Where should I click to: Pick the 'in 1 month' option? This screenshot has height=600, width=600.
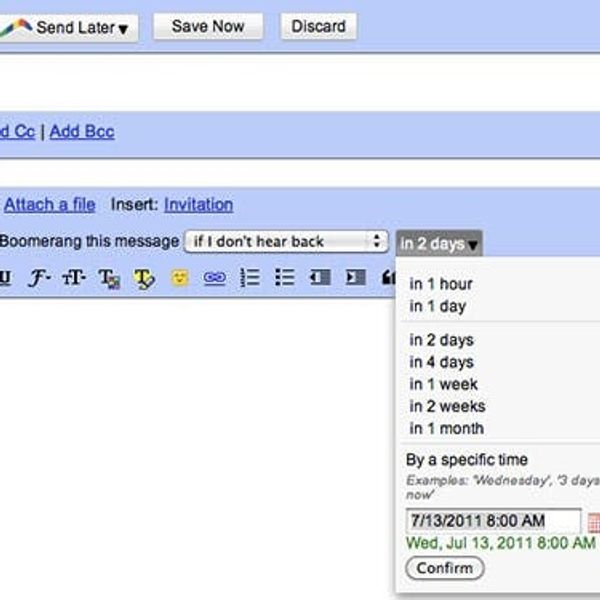click(446, 428)
